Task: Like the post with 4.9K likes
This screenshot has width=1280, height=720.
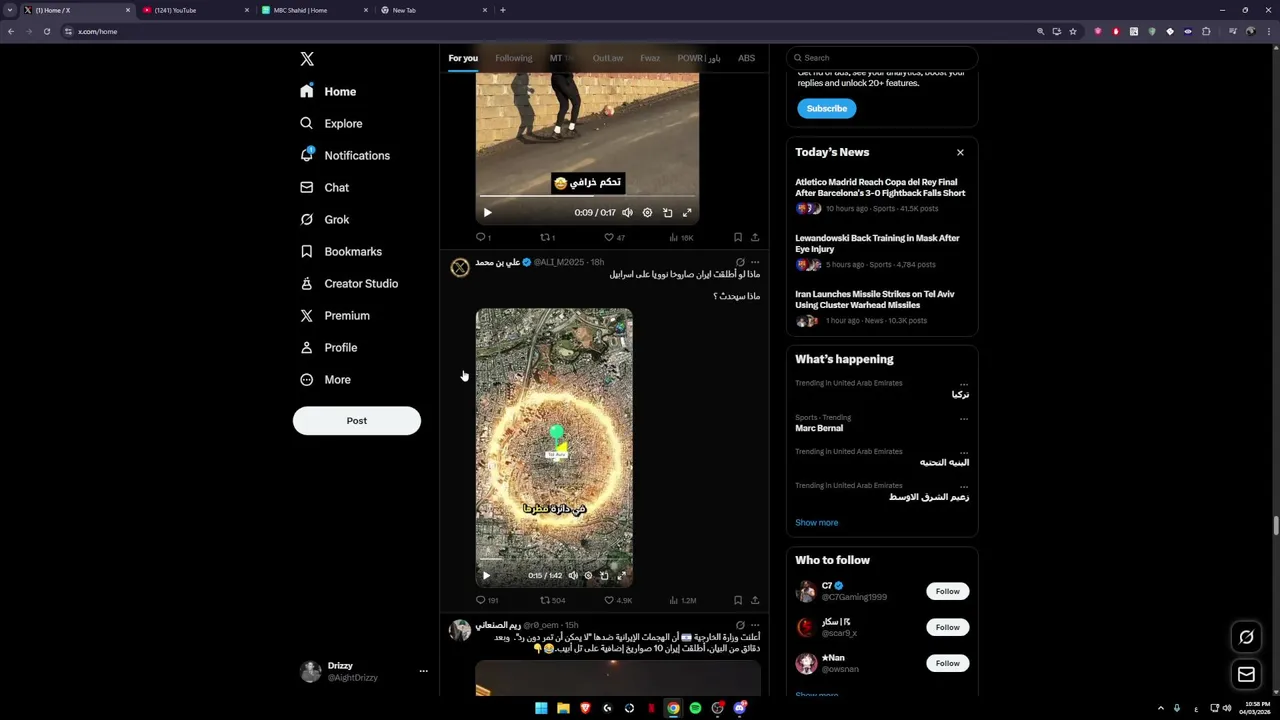Action: (x=618, y=600)
